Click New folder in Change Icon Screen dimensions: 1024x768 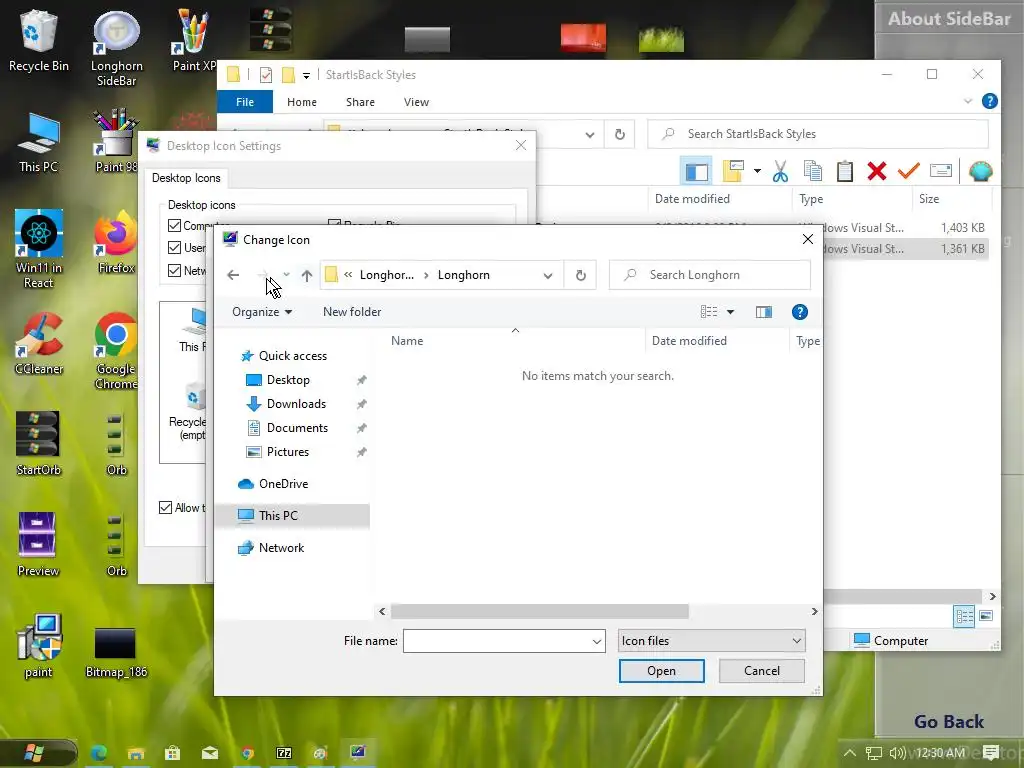(352, 312)
